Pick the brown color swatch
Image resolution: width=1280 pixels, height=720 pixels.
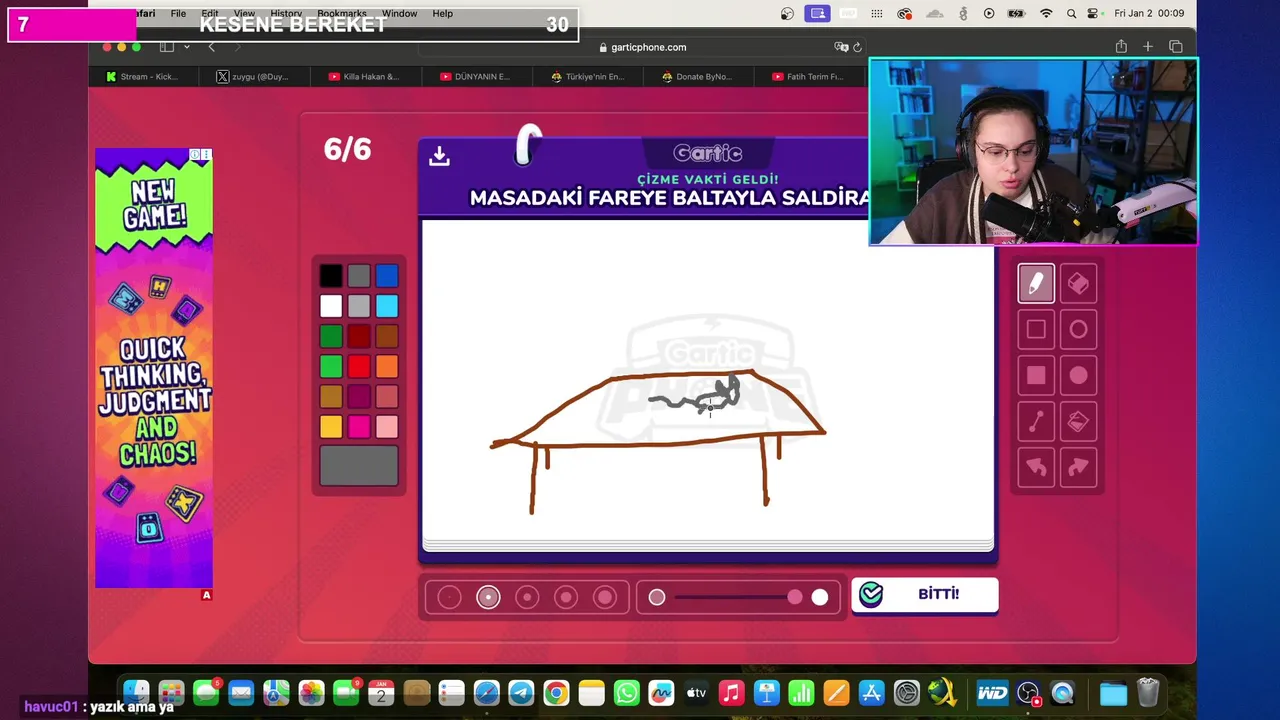pos(387,336)
